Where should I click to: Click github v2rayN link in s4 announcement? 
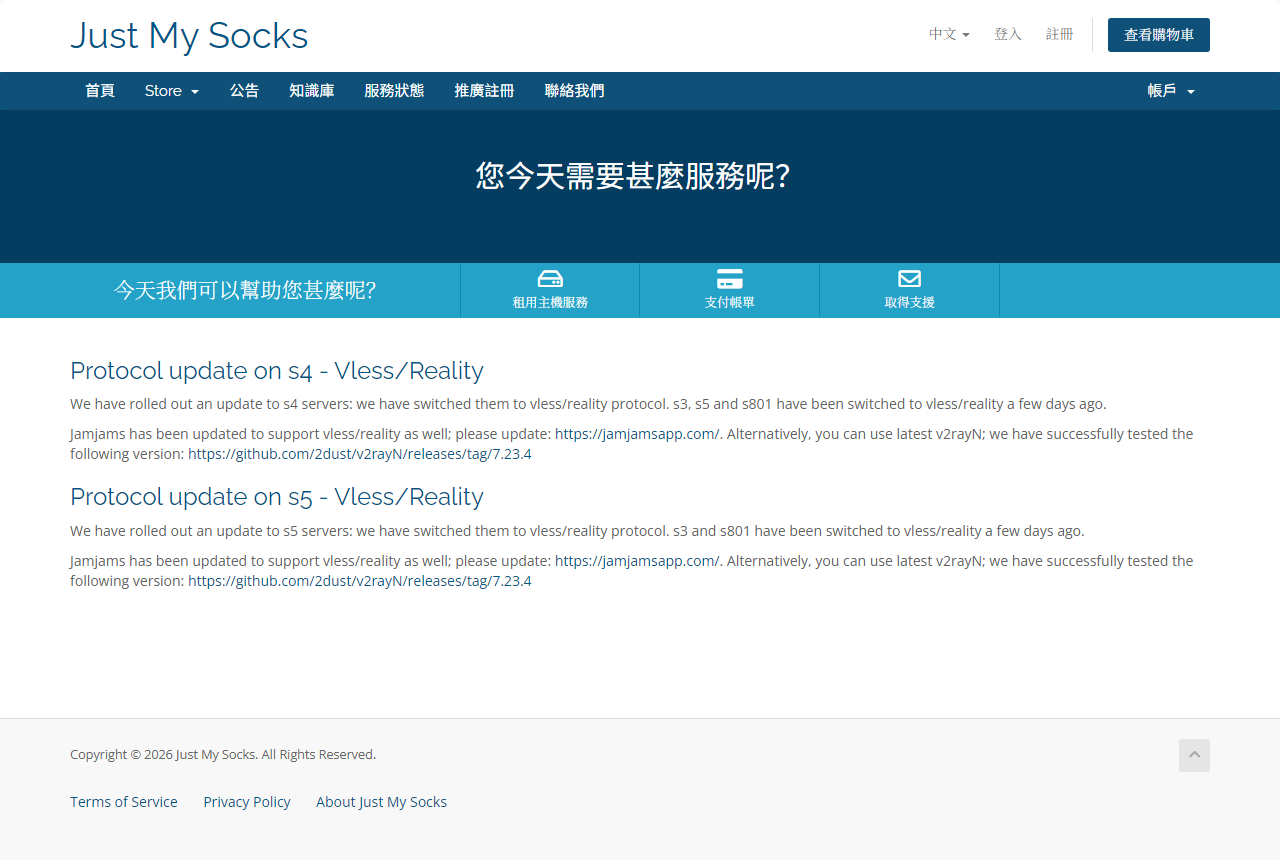click(360, 454)
